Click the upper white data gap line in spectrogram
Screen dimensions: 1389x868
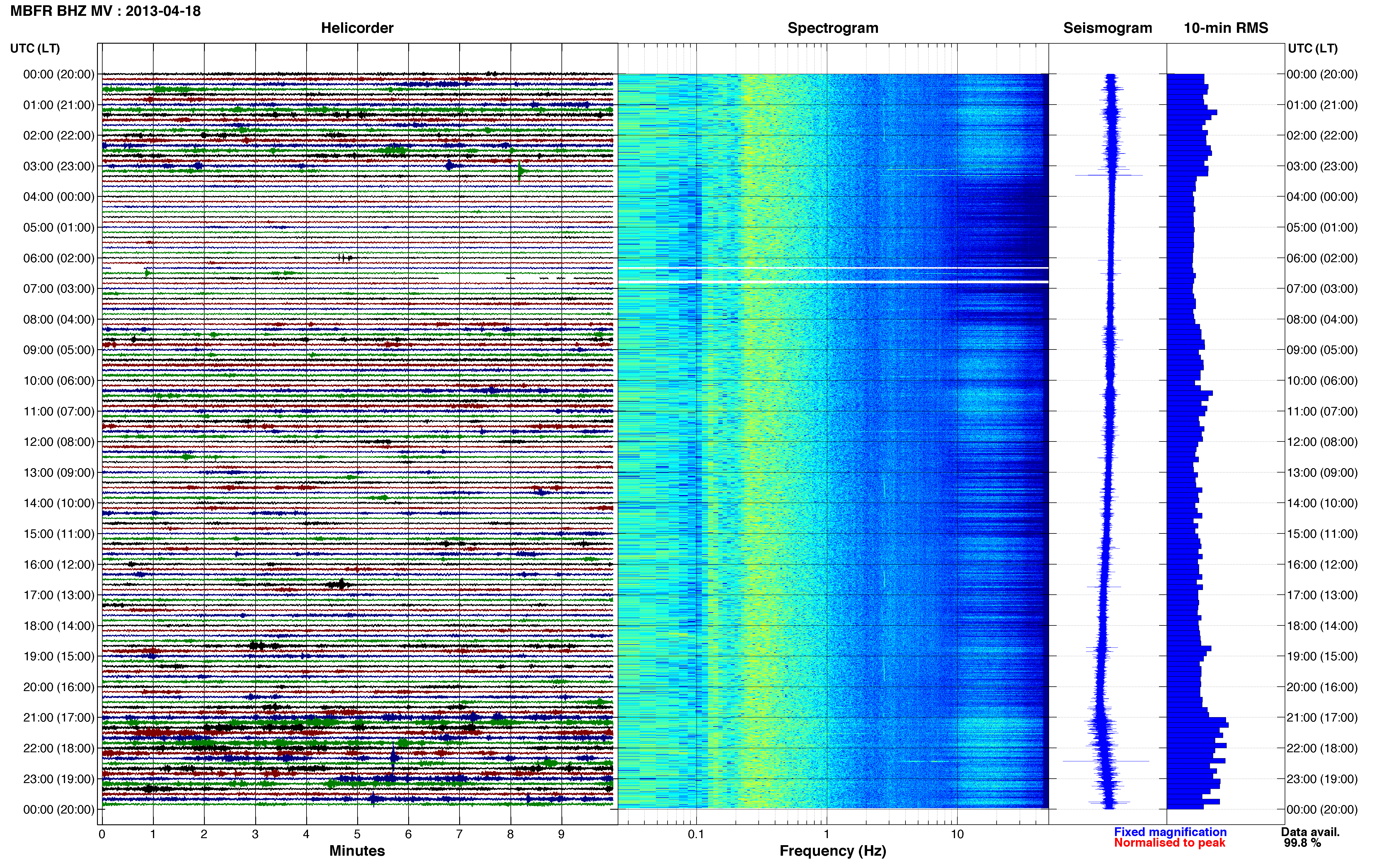click(833, 268)
